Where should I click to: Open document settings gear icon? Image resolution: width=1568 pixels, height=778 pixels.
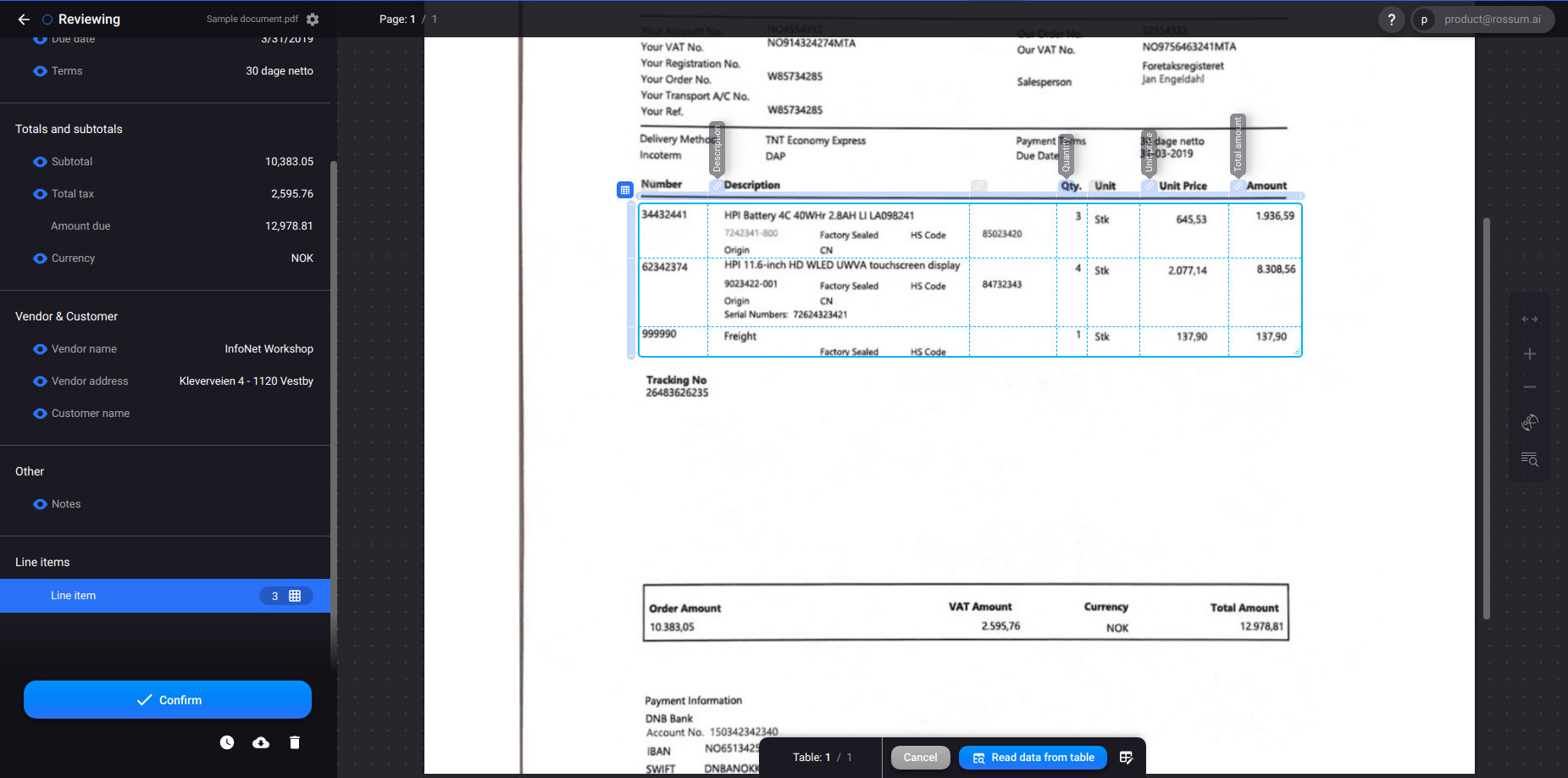313,19
